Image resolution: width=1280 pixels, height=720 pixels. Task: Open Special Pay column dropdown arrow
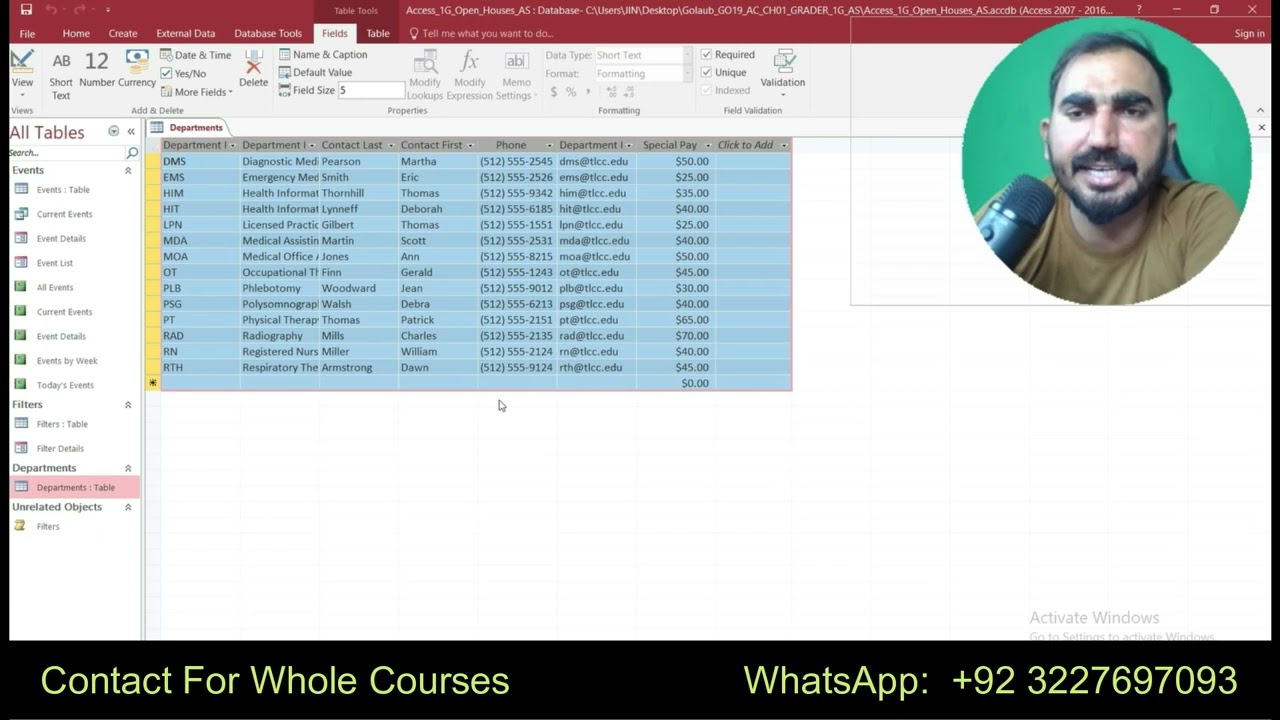point(706,146)
